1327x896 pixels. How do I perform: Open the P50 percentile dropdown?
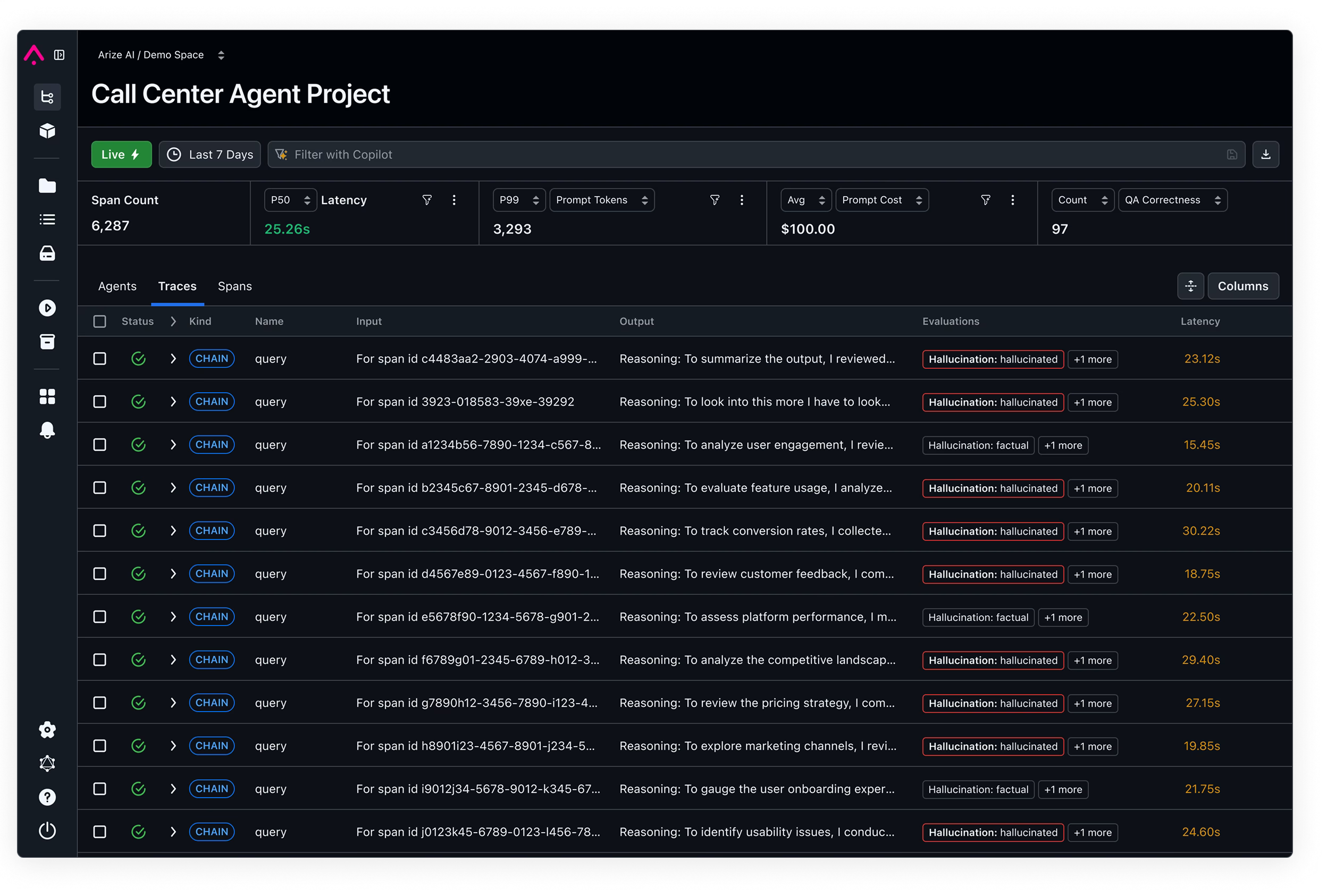click(290, 200)
